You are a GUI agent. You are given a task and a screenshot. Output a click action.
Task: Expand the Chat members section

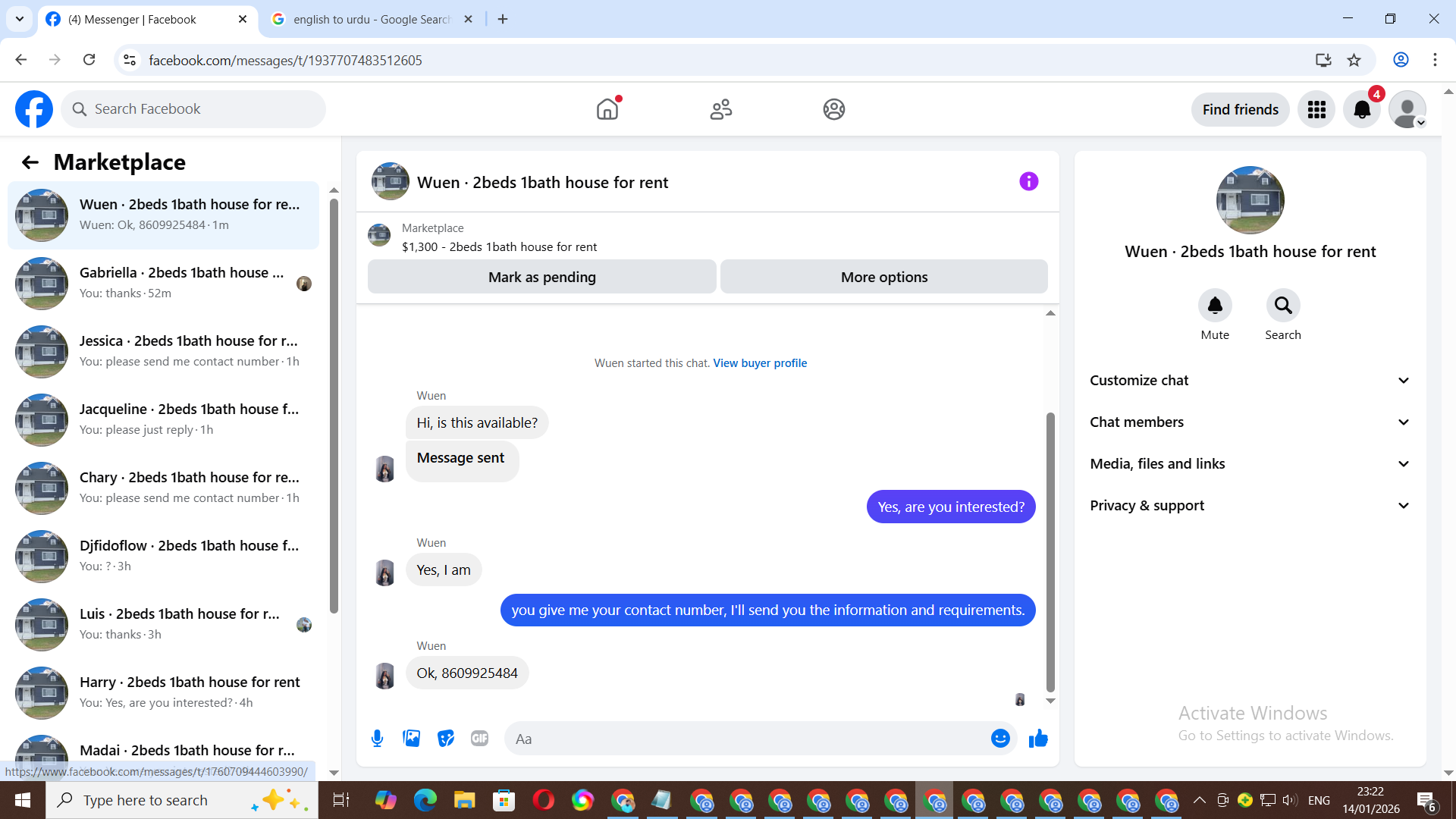click(1250, 422)
